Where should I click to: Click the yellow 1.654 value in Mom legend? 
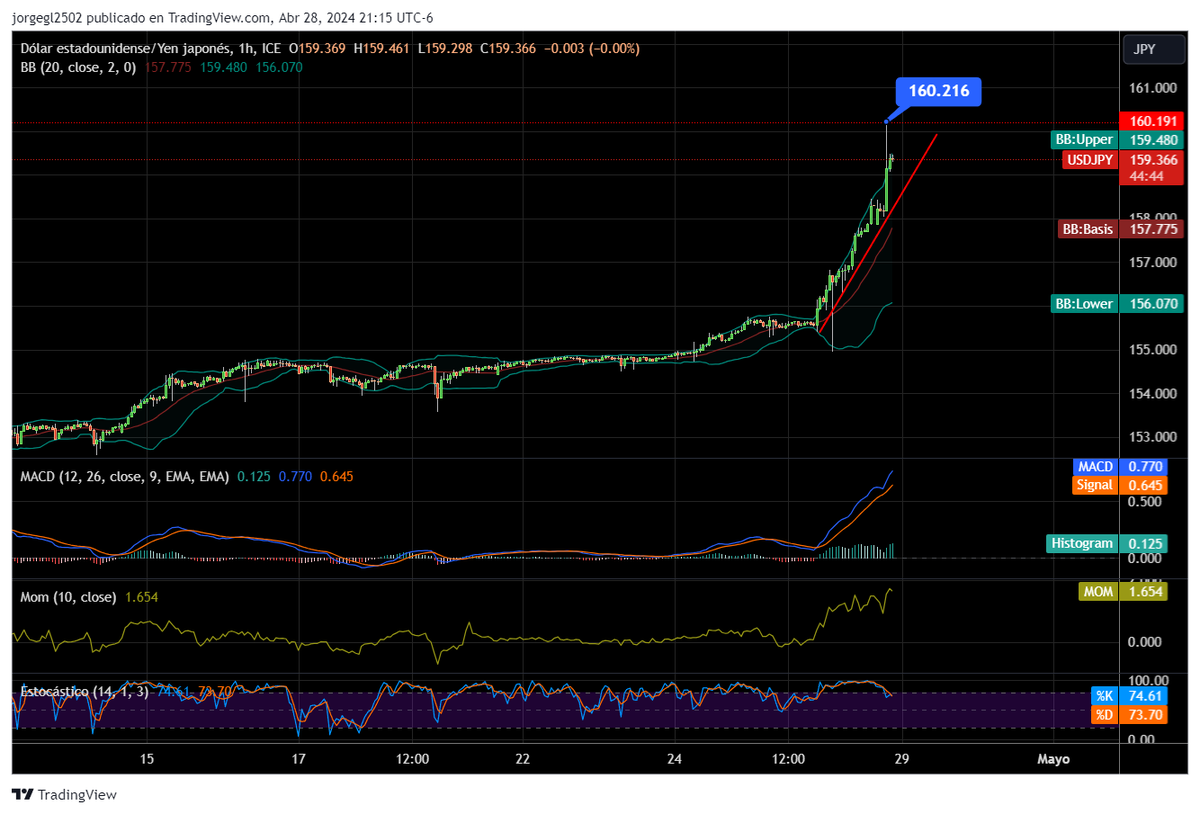click(x=141, y=597)
